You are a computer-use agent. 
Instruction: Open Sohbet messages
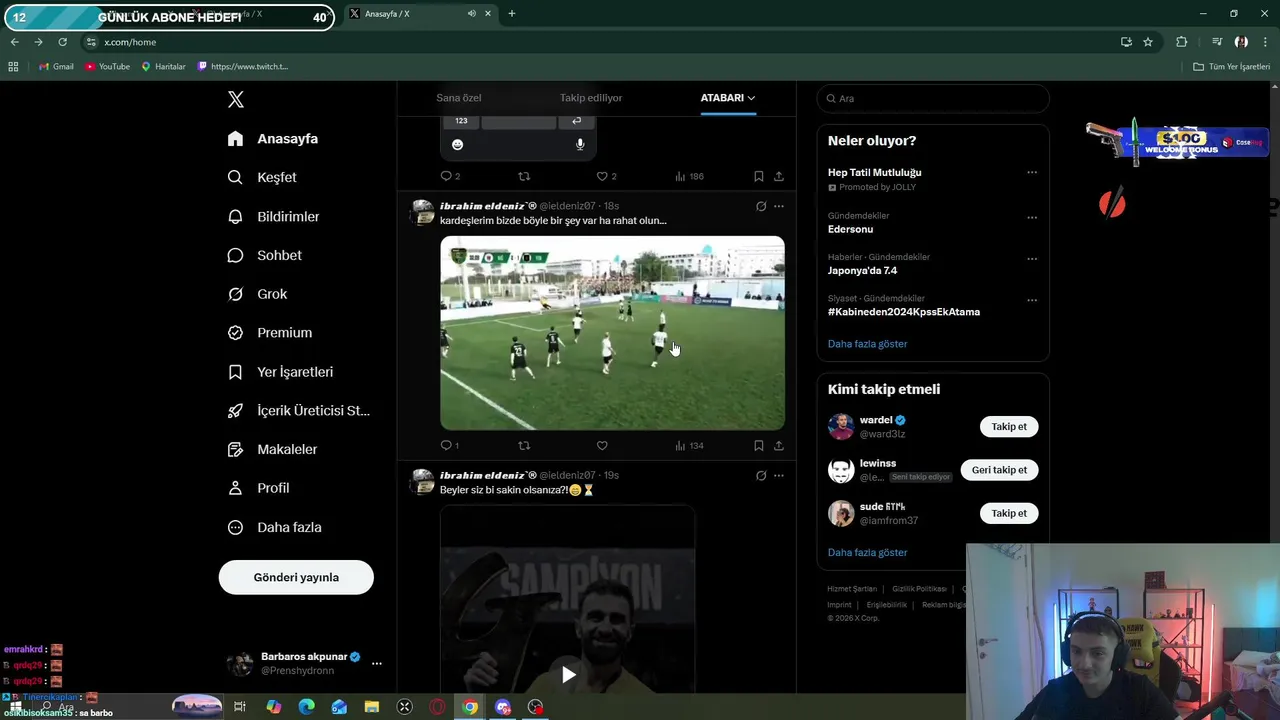(x=264, y=255)
